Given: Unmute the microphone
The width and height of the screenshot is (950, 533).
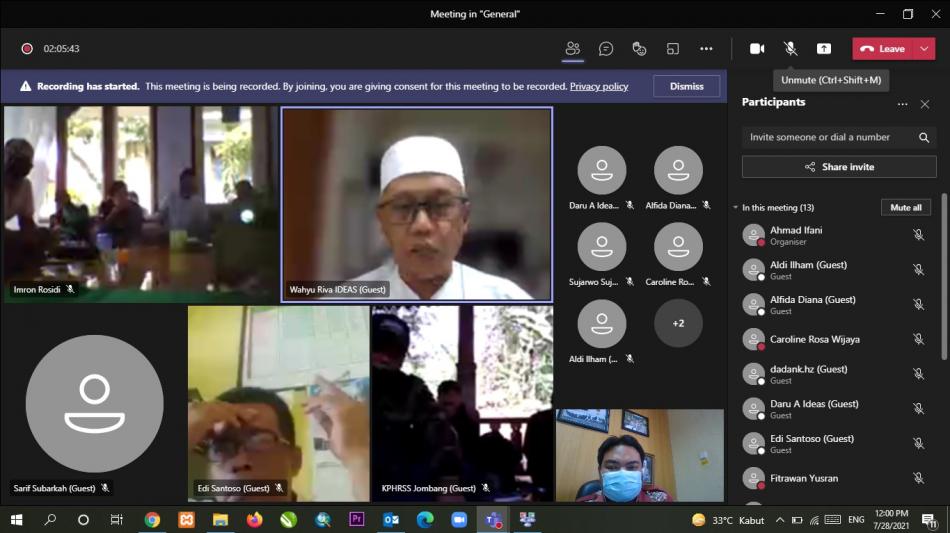Looking at the screenshot, I should tap(790, 49).
